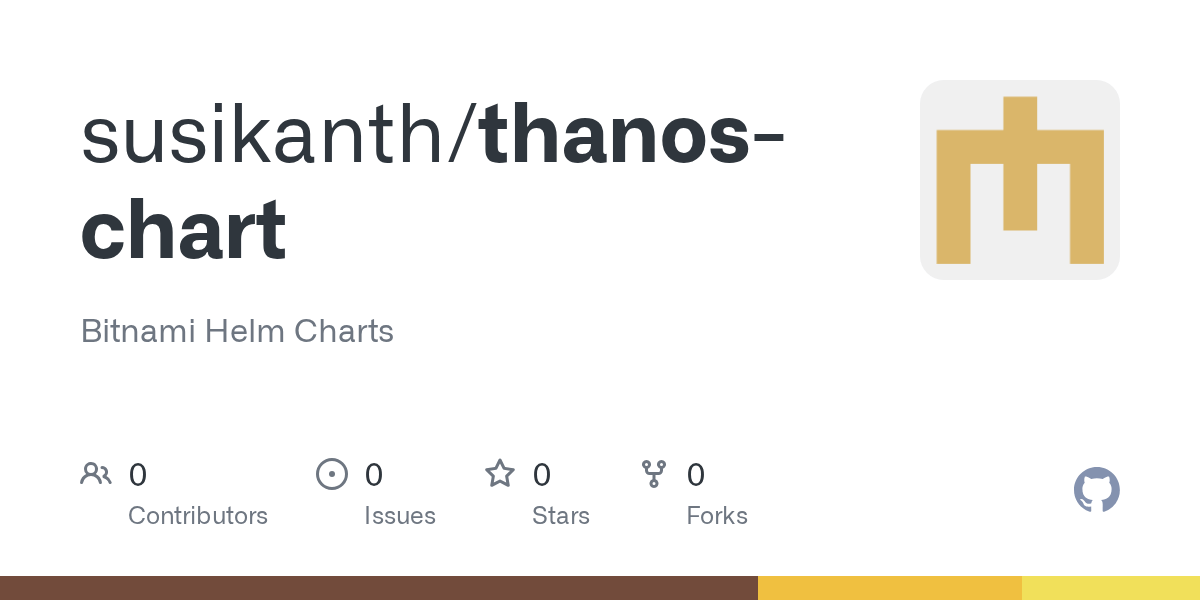The image size is (1200, 600).
Task: Click the issues circle-dot icon
Action: [x=332, y=474]
